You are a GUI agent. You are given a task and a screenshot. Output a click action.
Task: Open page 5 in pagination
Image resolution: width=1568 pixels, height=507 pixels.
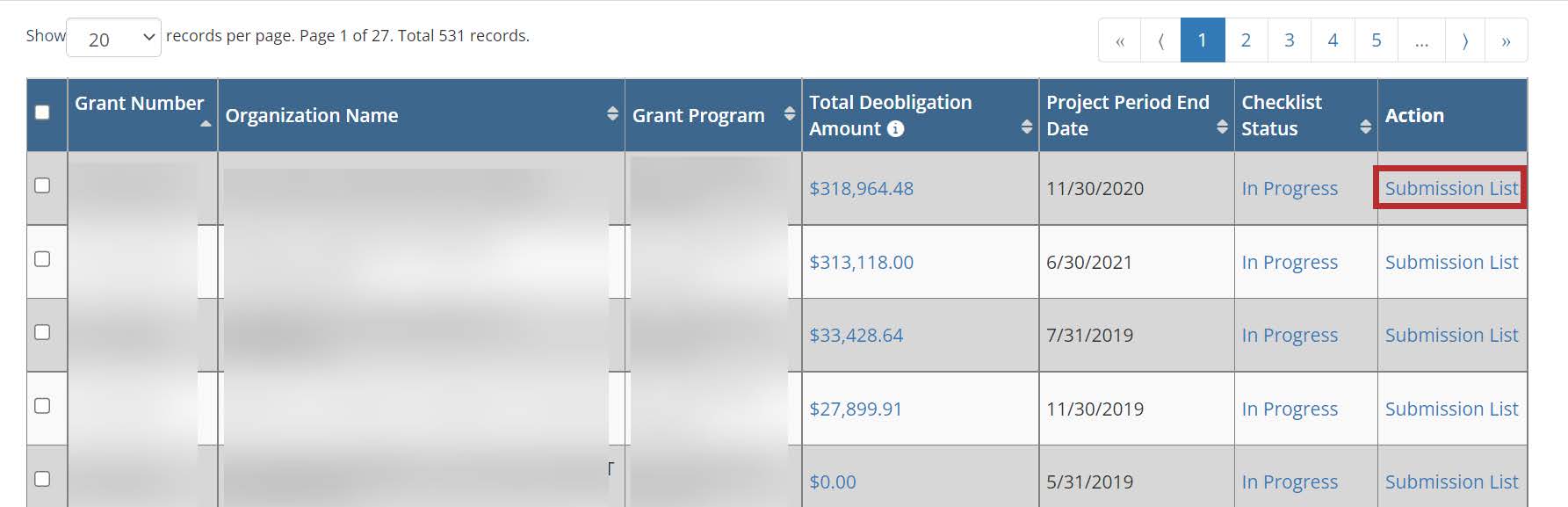click(1377, 40)
